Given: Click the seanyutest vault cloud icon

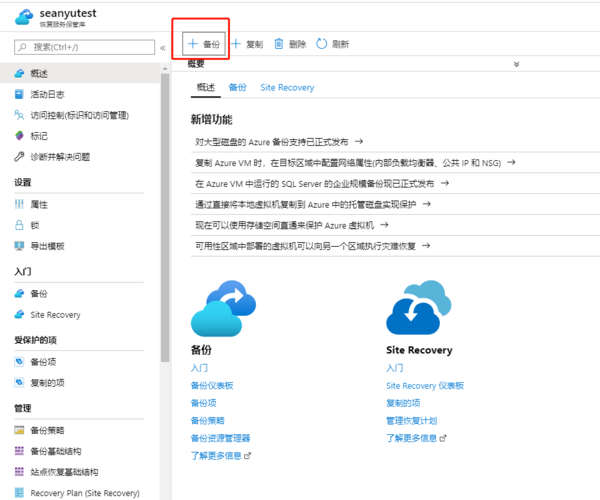Looking at the screenshot, I should (24, 18).
